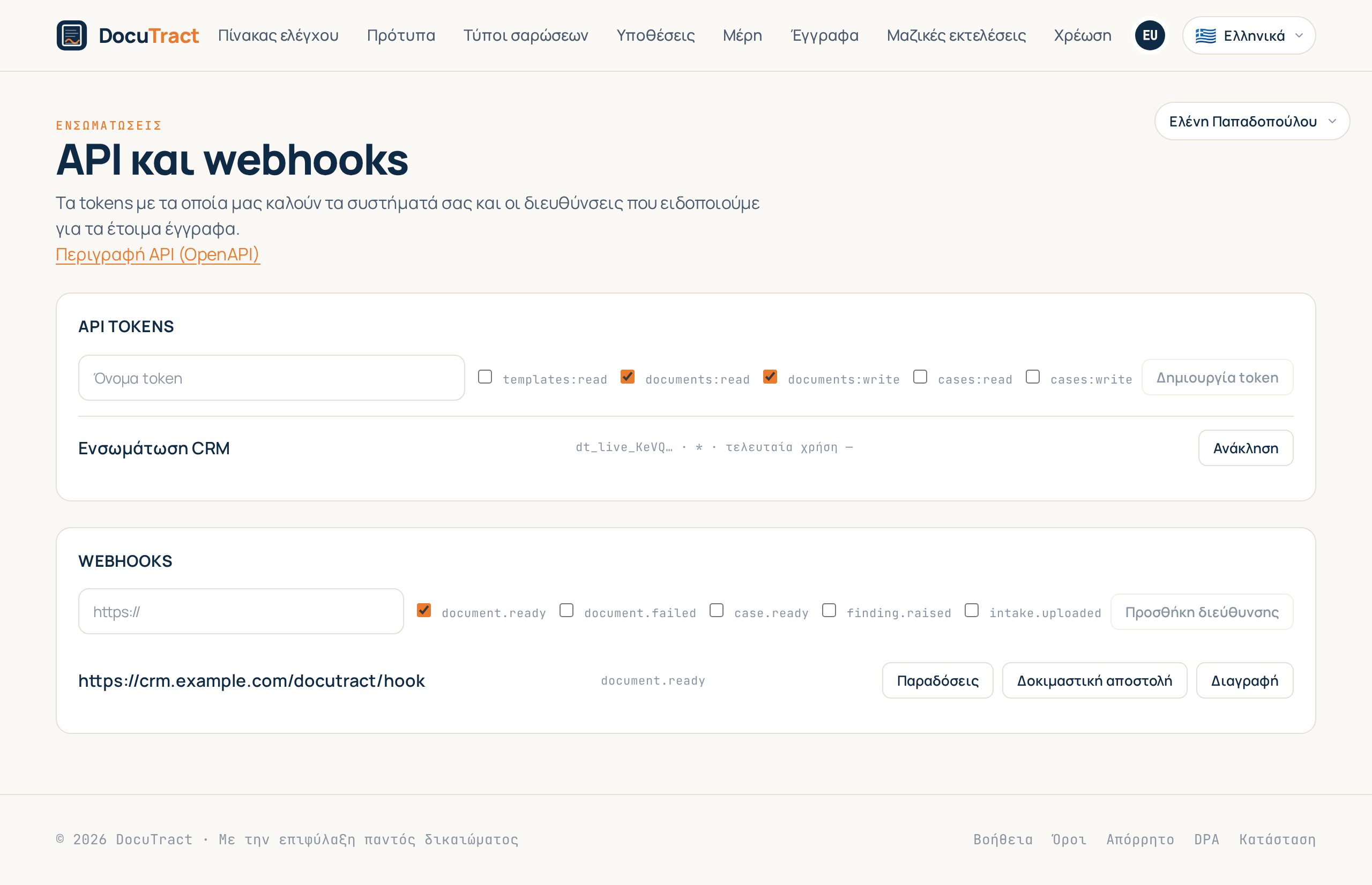The height and width of the screenshot is (885, 1372).
Task: Open the DPA footer link
Action: pos(1206,839)
